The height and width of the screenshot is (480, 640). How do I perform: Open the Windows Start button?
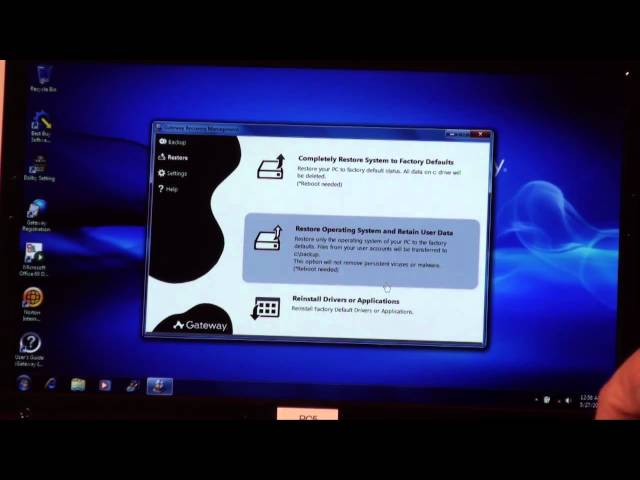coord(24,384)
